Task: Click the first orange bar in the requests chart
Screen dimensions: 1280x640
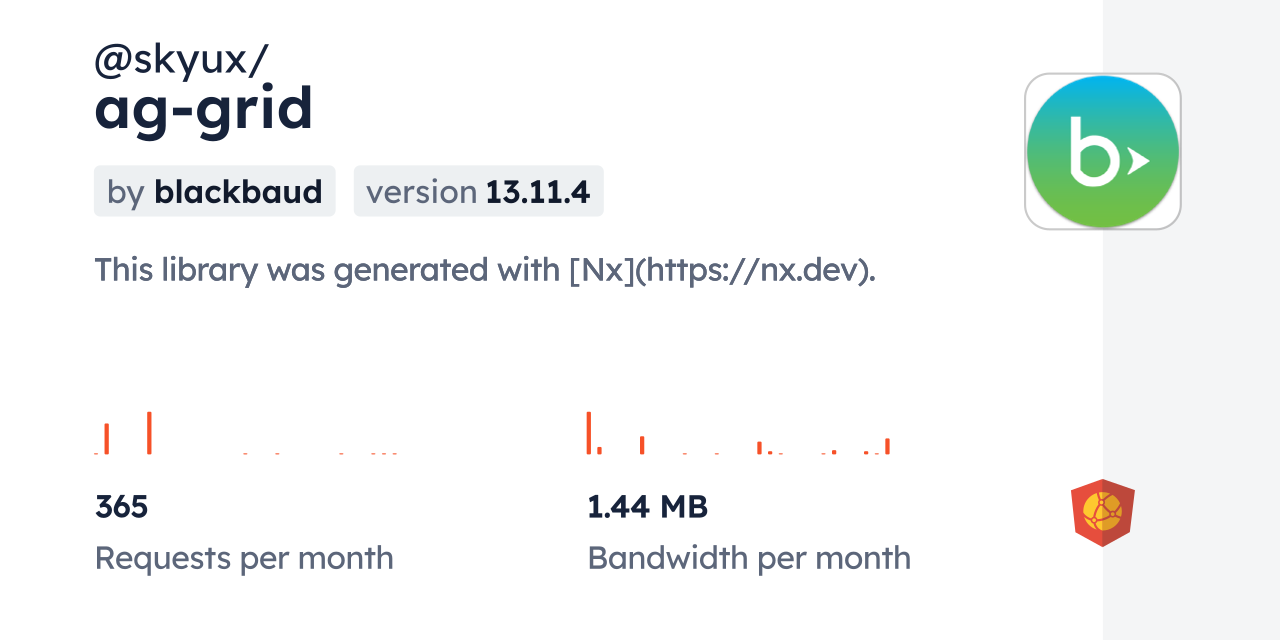Action: click(x=107, y=439)
